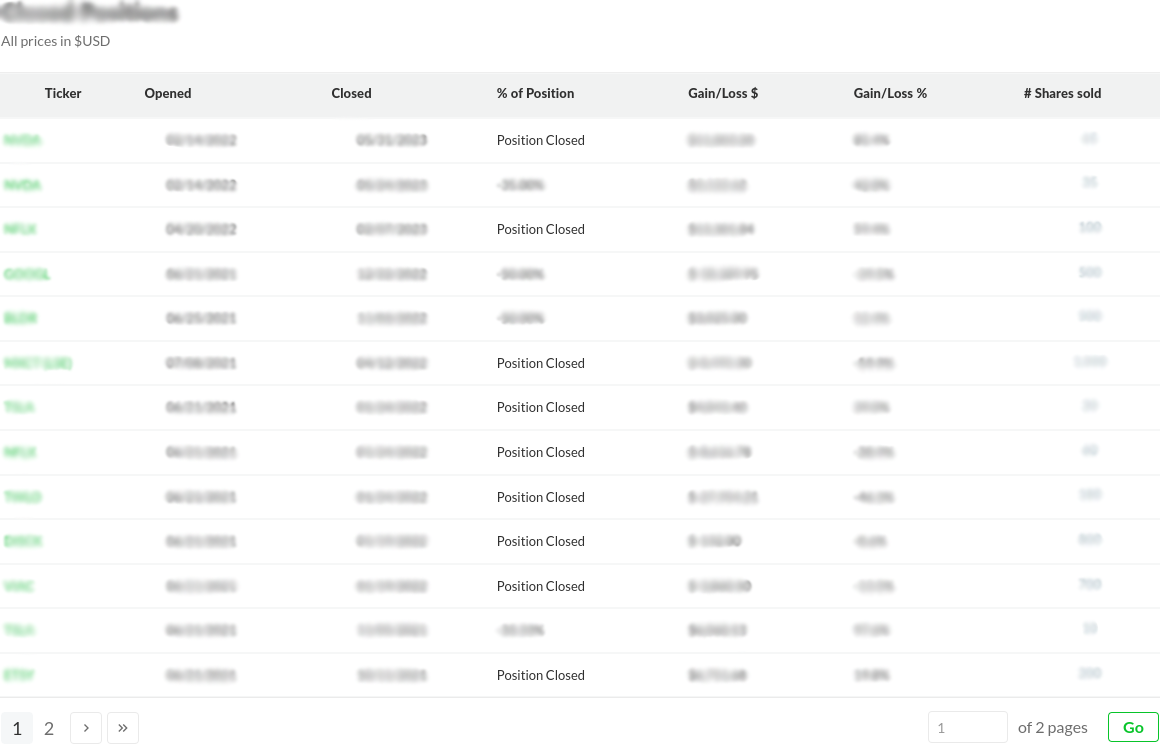Sort by the Opened column header
Viewport: 1160px width, 745px height.
(x=168, y=93)
